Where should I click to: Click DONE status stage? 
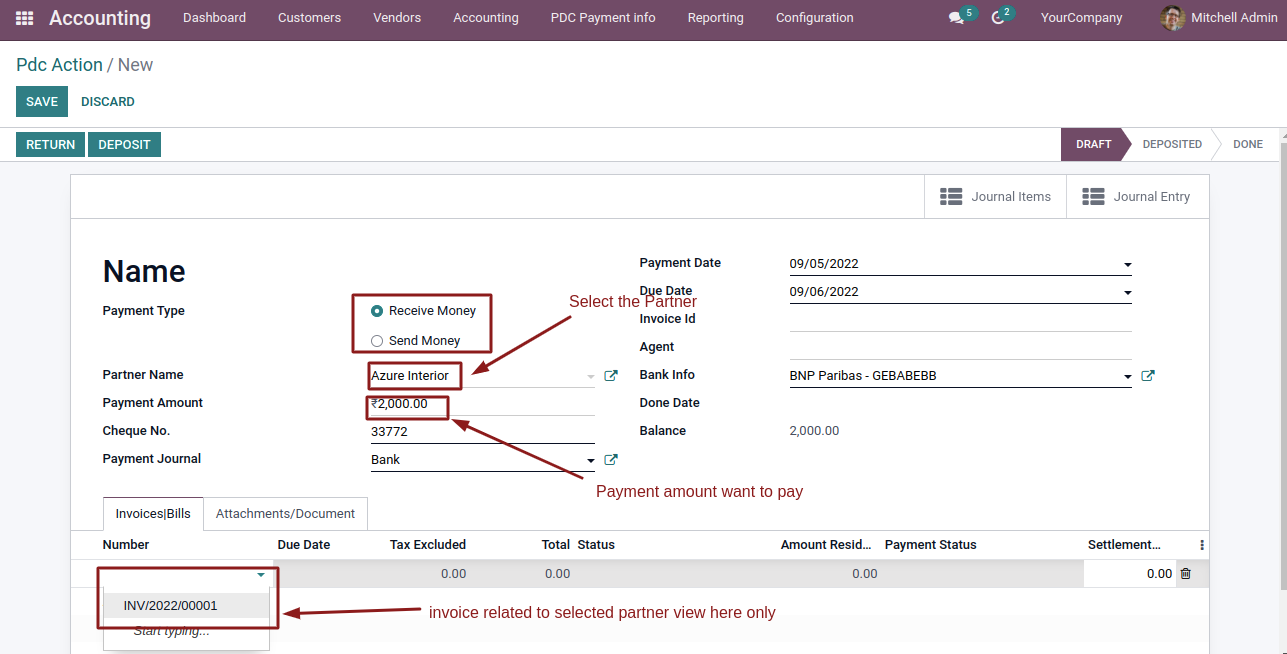(x=1247, y=144)
